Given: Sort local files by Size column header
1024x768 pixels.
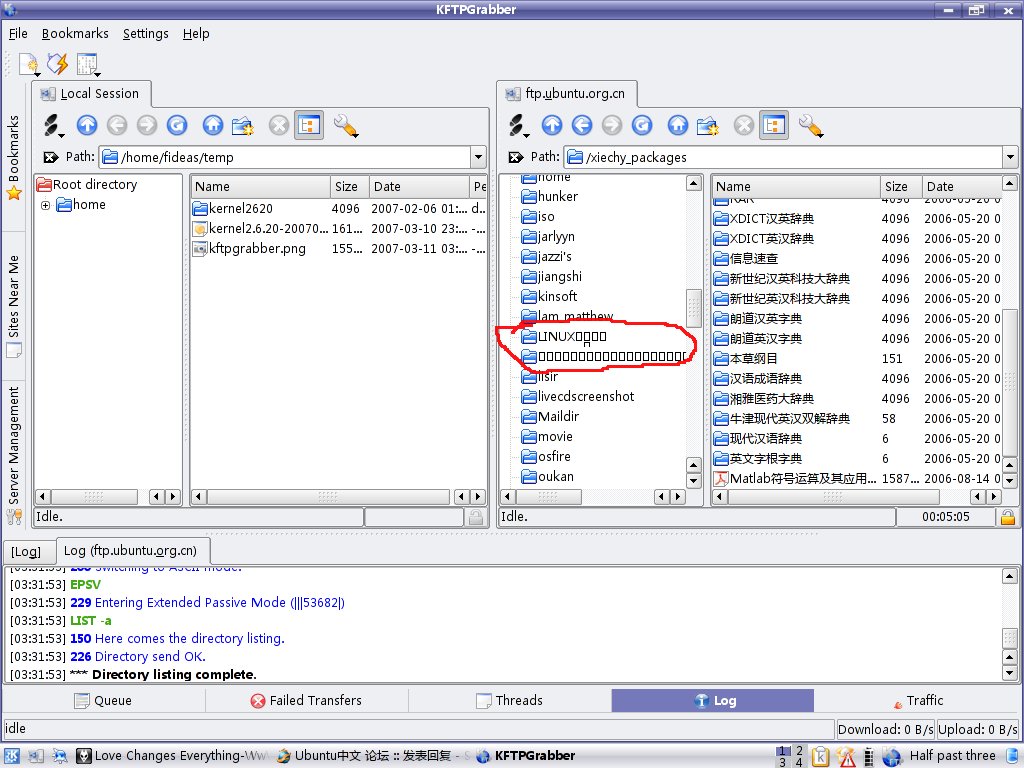Looking at the screenshot, I should 349,186.
